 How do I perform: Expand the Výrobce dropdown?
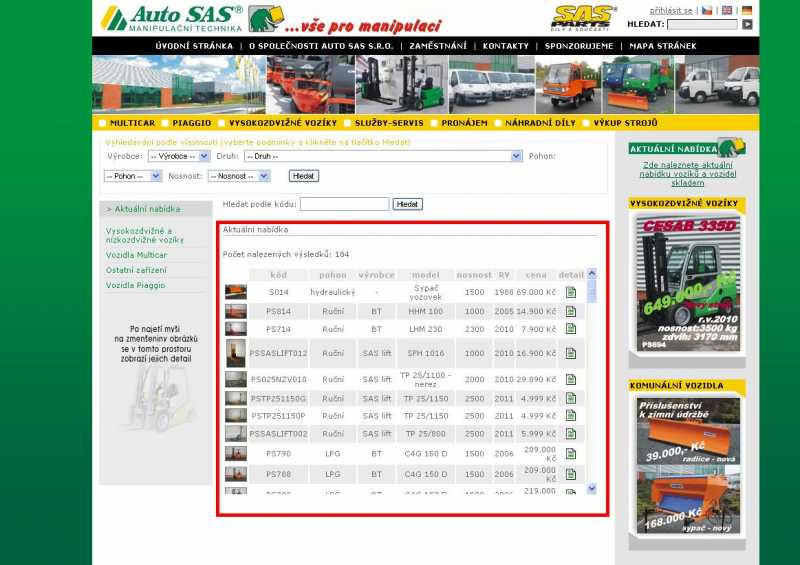(179, 156)
